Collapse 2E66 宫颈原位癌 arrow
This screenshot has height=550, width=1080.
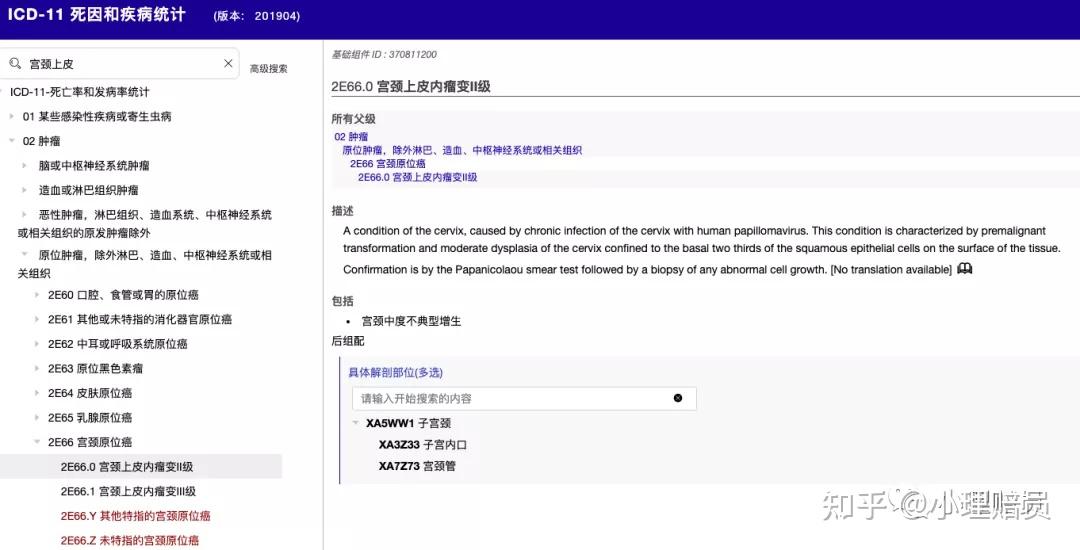pos(37,442)
